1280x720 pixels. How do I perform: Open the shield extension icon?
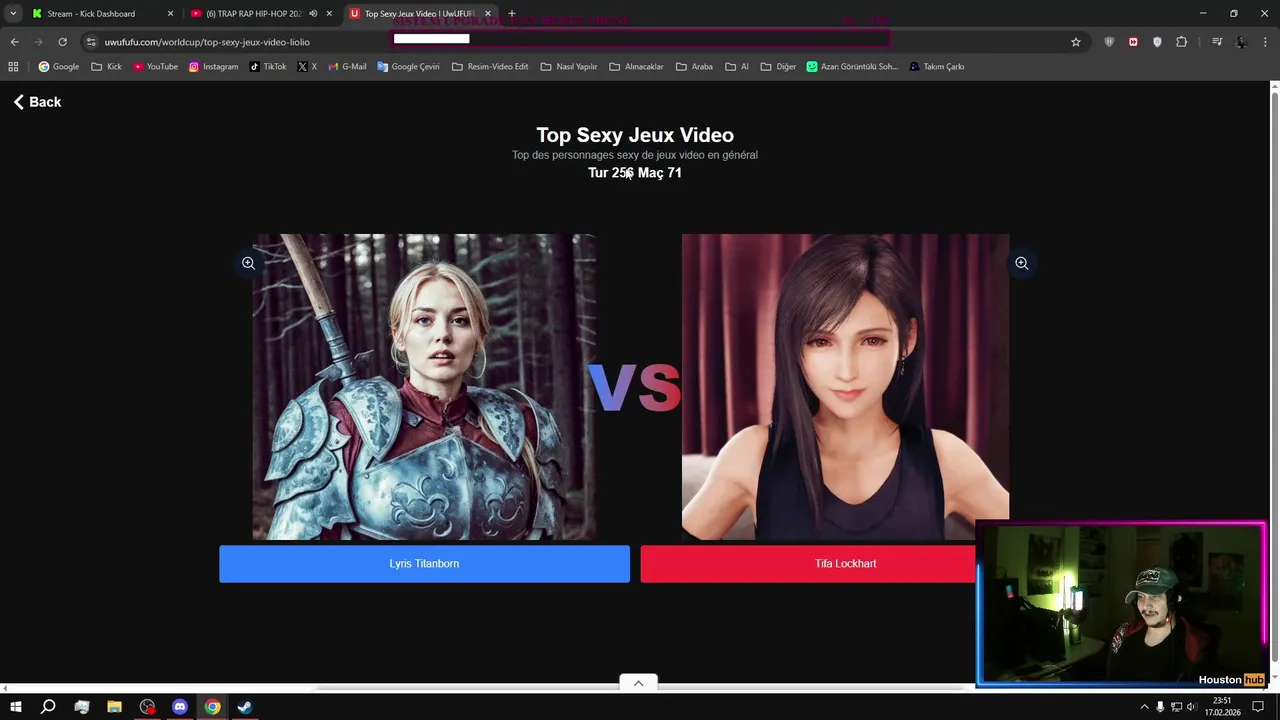pos(1109,42)
